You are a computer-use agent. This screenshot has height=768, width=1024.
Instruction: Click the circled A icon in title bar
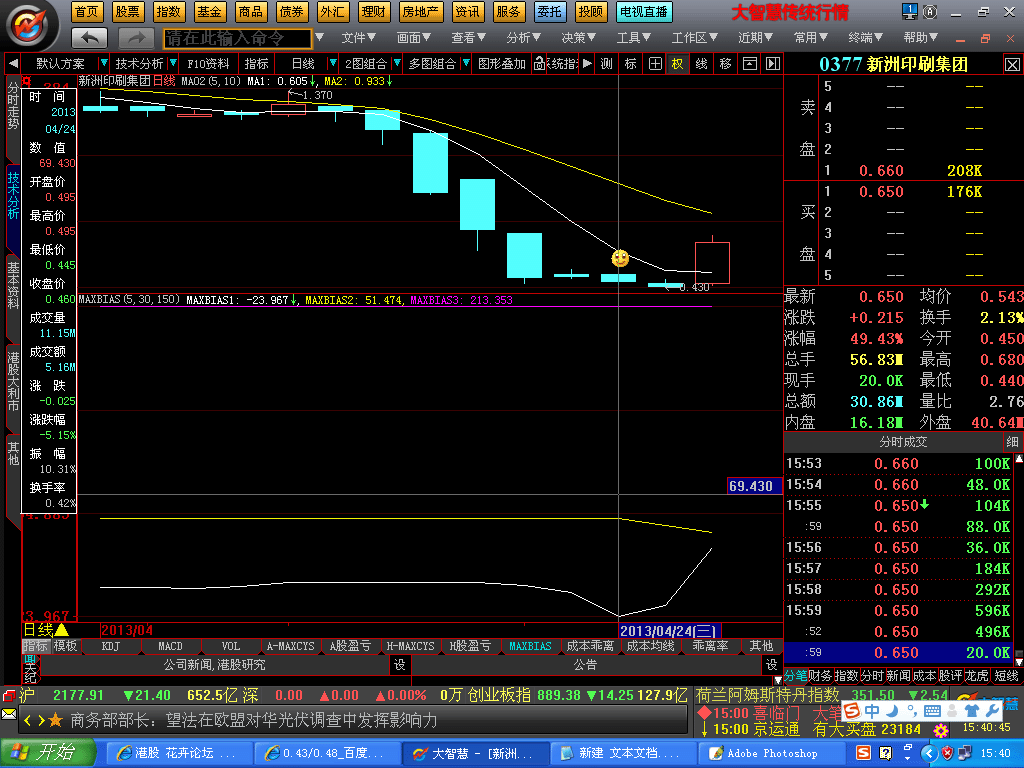point(930,11)
